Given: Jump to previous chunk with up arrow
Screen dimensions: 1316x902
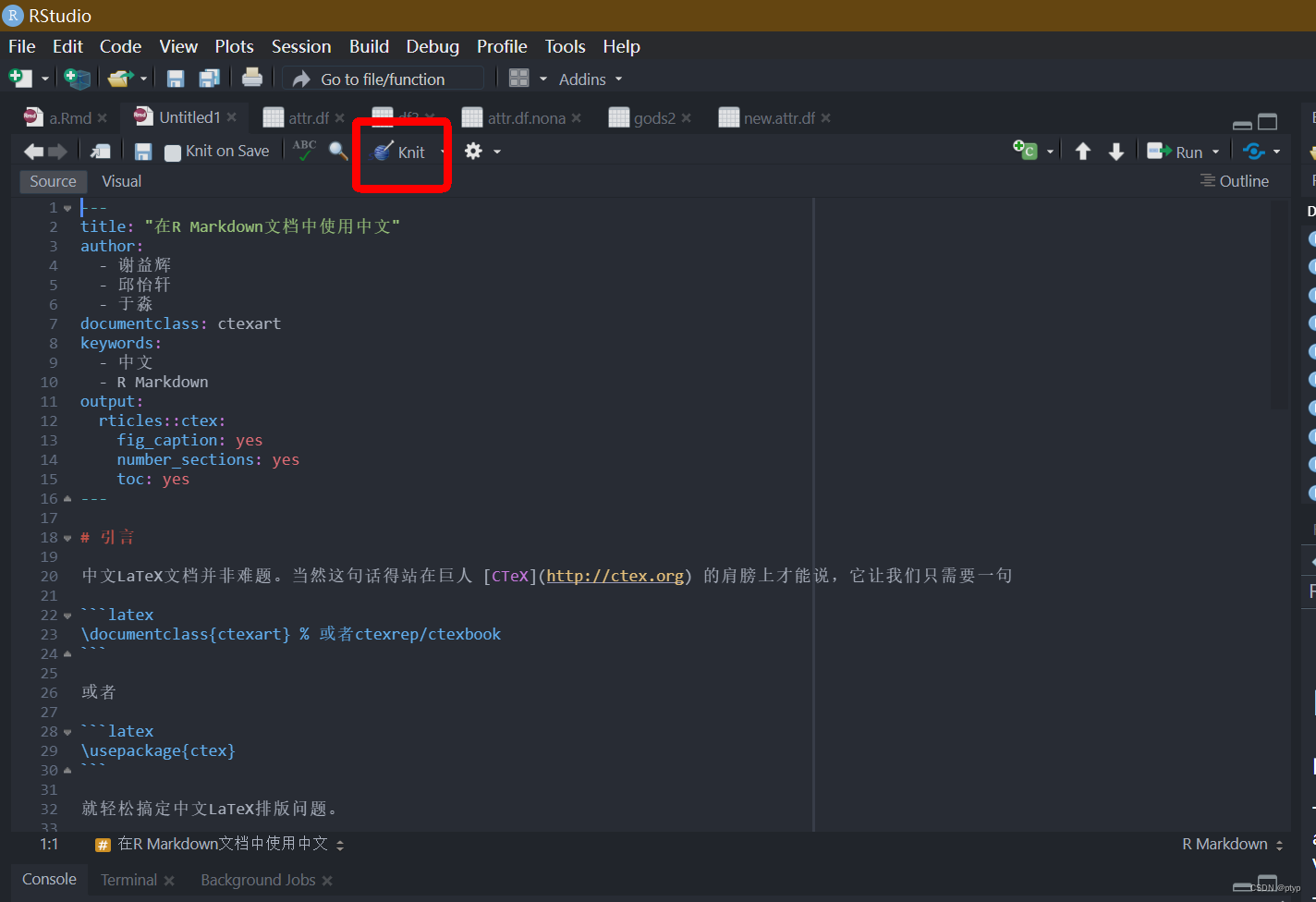Looking at the screenshot, I should (x=1083, y=152).
